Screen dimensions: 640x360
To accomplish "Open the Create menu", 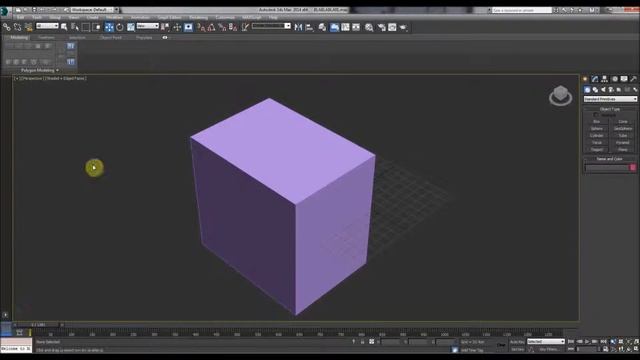I will click(93, 18).
